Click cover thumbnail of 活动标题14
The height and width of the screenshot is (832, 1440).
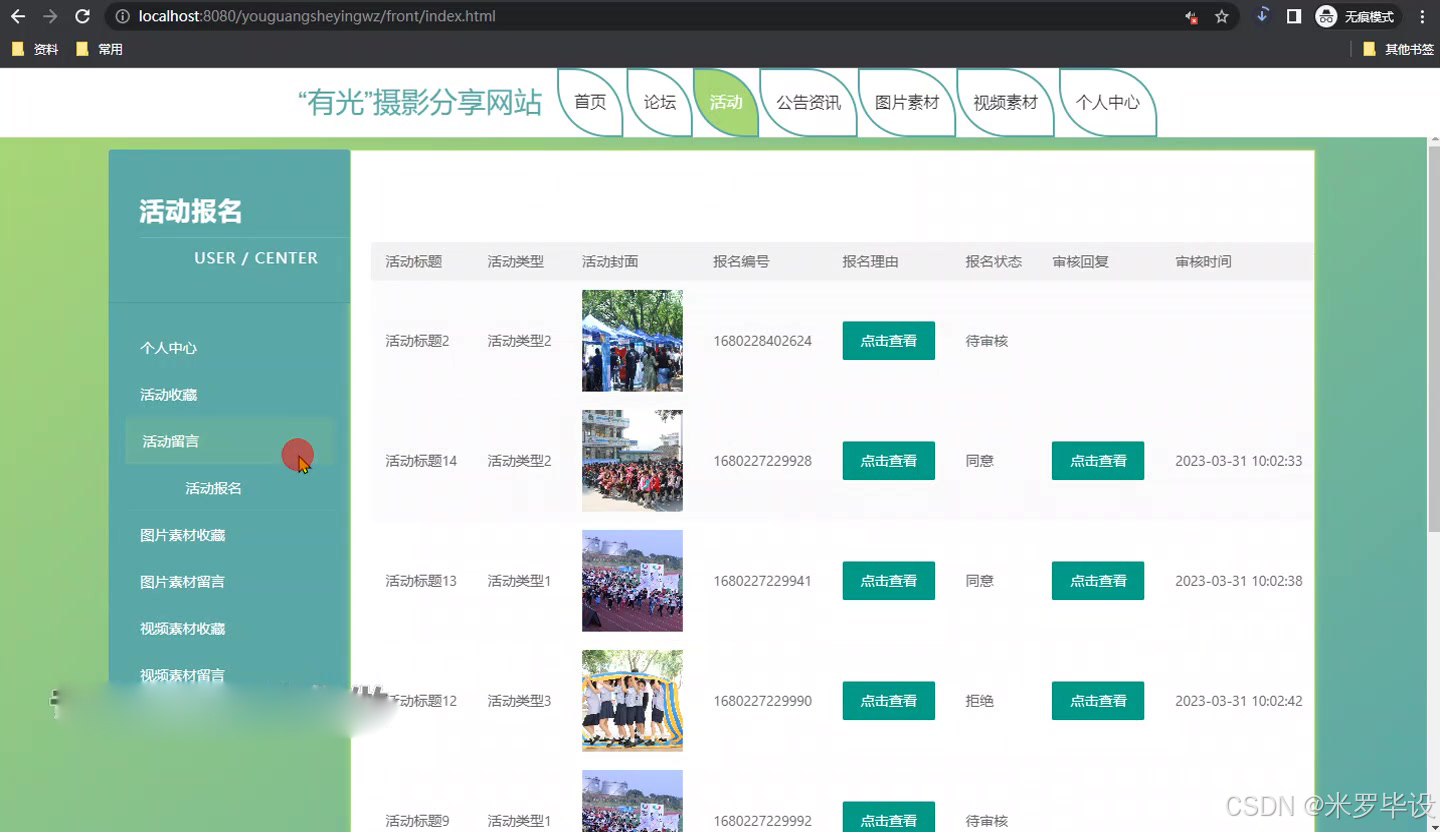pos(632,461)
